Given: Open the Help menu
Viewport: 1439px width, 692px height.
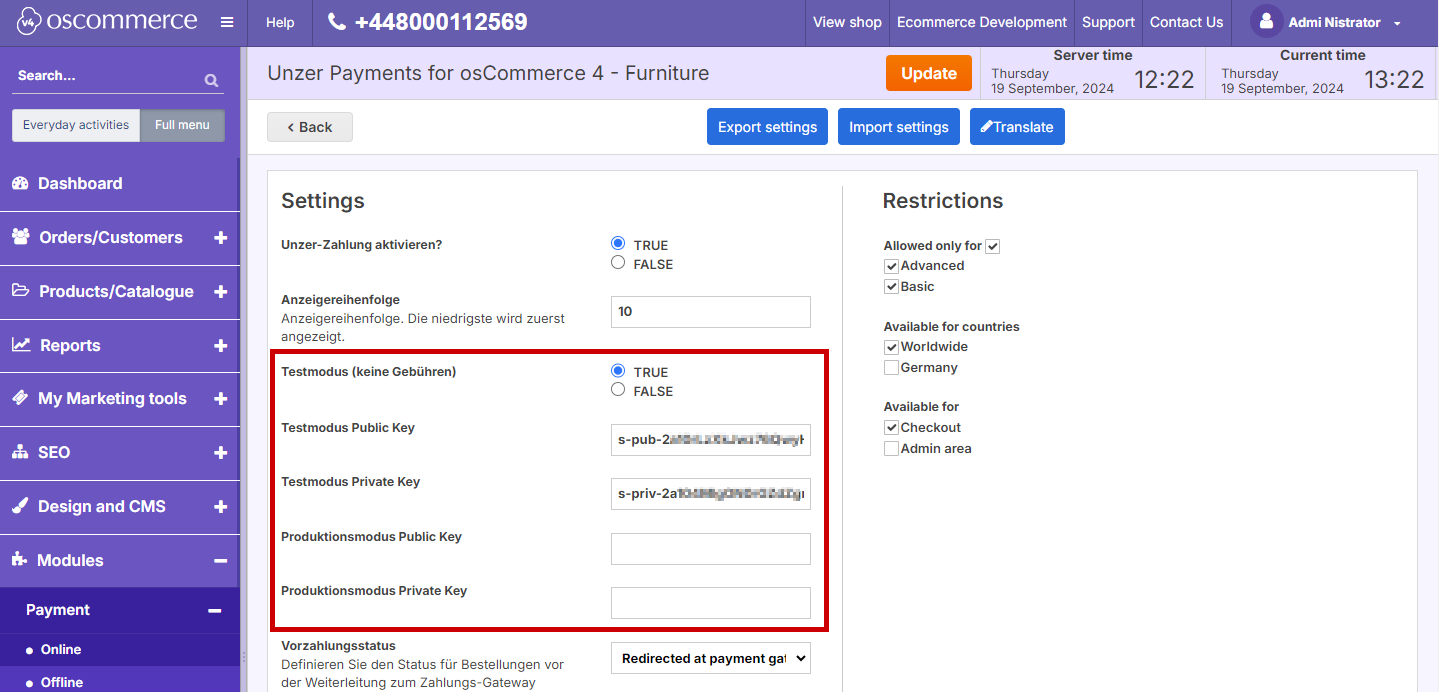Looking at the screenshot, I should 280,22.
